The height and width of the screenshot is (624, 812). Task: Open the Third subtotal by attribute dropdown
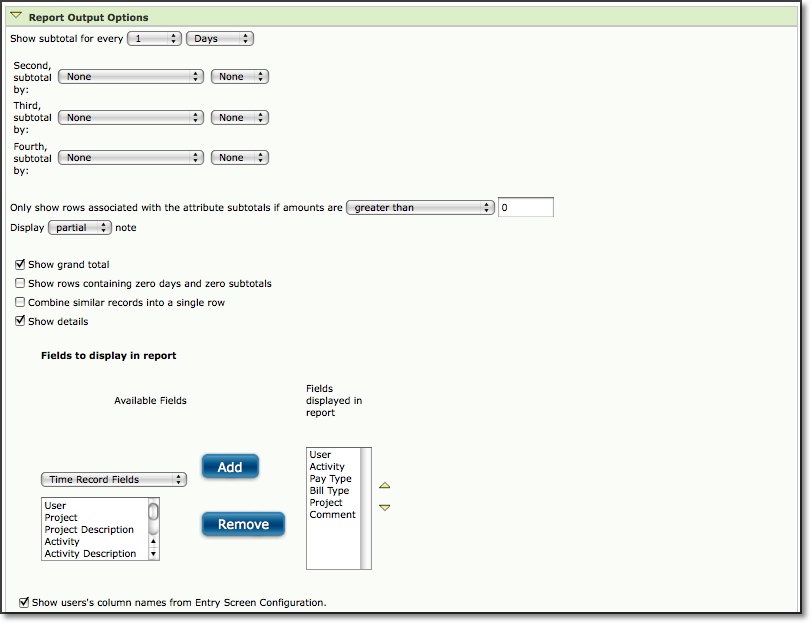coord(130,118)
